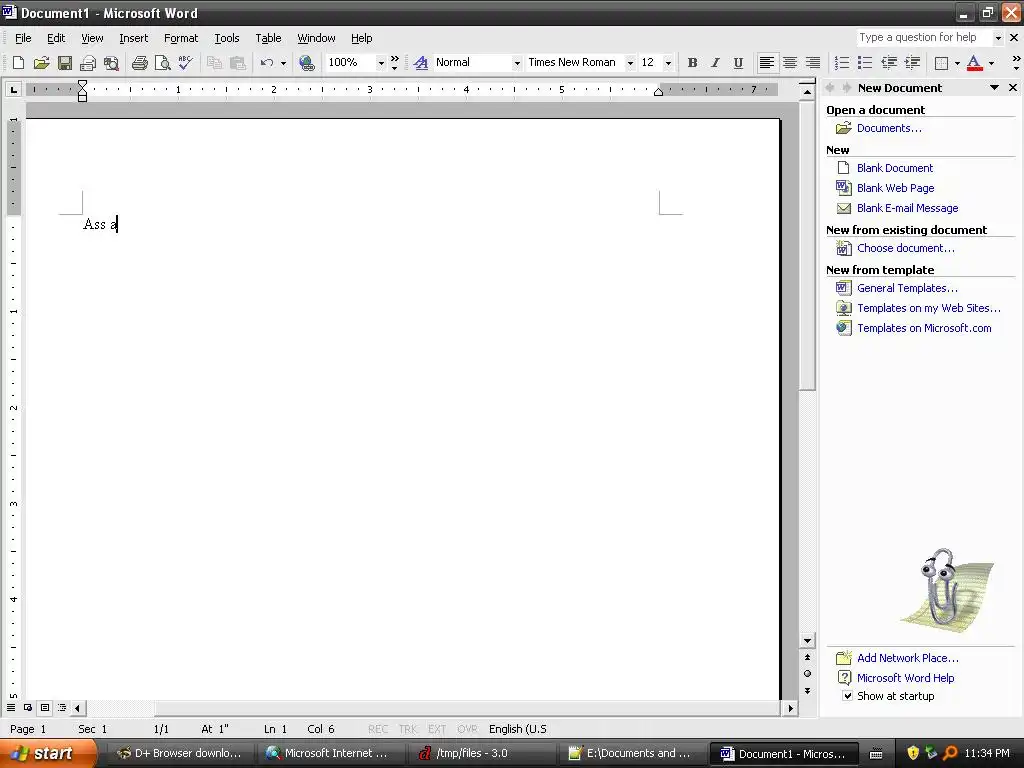Decrease the paragraph indent
Viewport: 1024px width, 768px height.
tap(889, 63)
